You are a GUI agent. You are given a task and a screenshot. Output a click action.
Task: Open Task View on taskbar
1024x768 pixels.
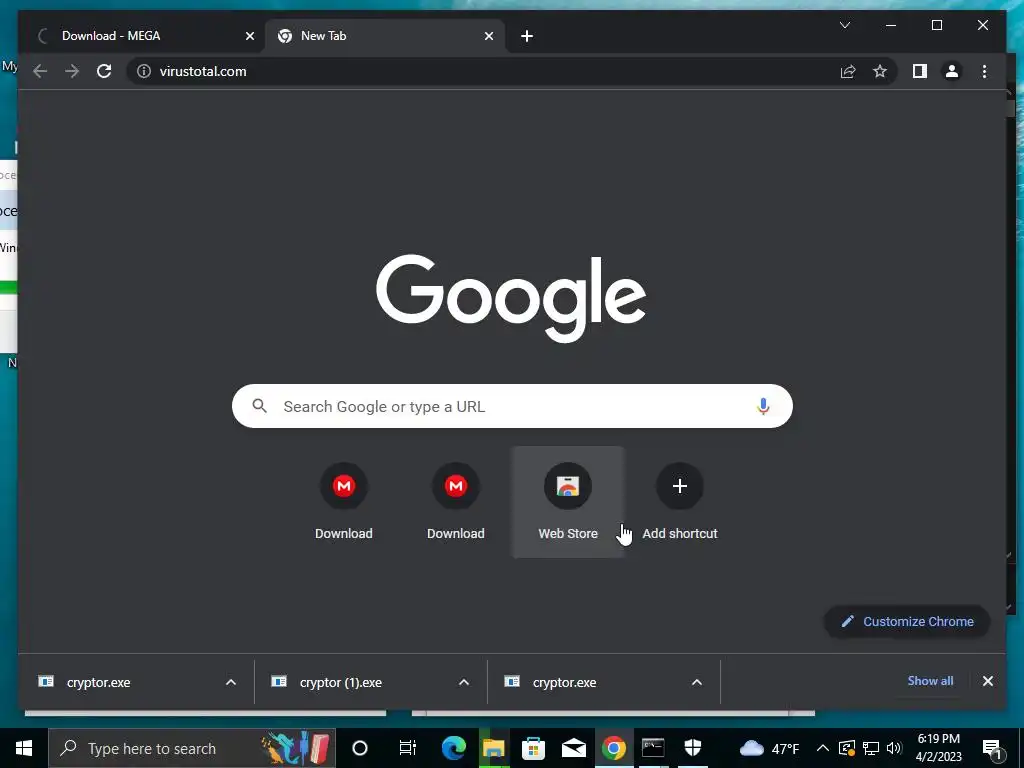tap(408, 748)
